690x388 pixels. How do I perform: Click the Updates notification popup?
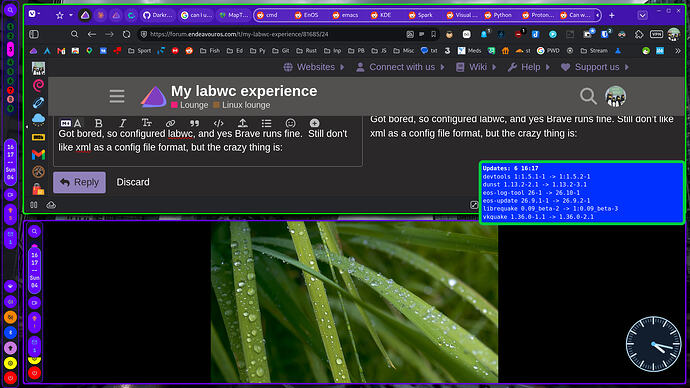(x=581, y=193)
